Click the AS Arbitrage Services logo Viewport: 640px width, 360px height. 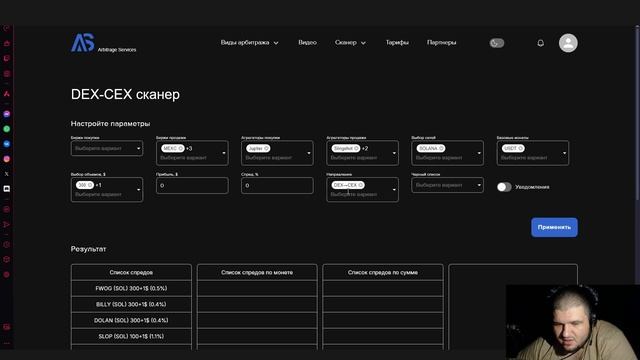pos(104,43)
